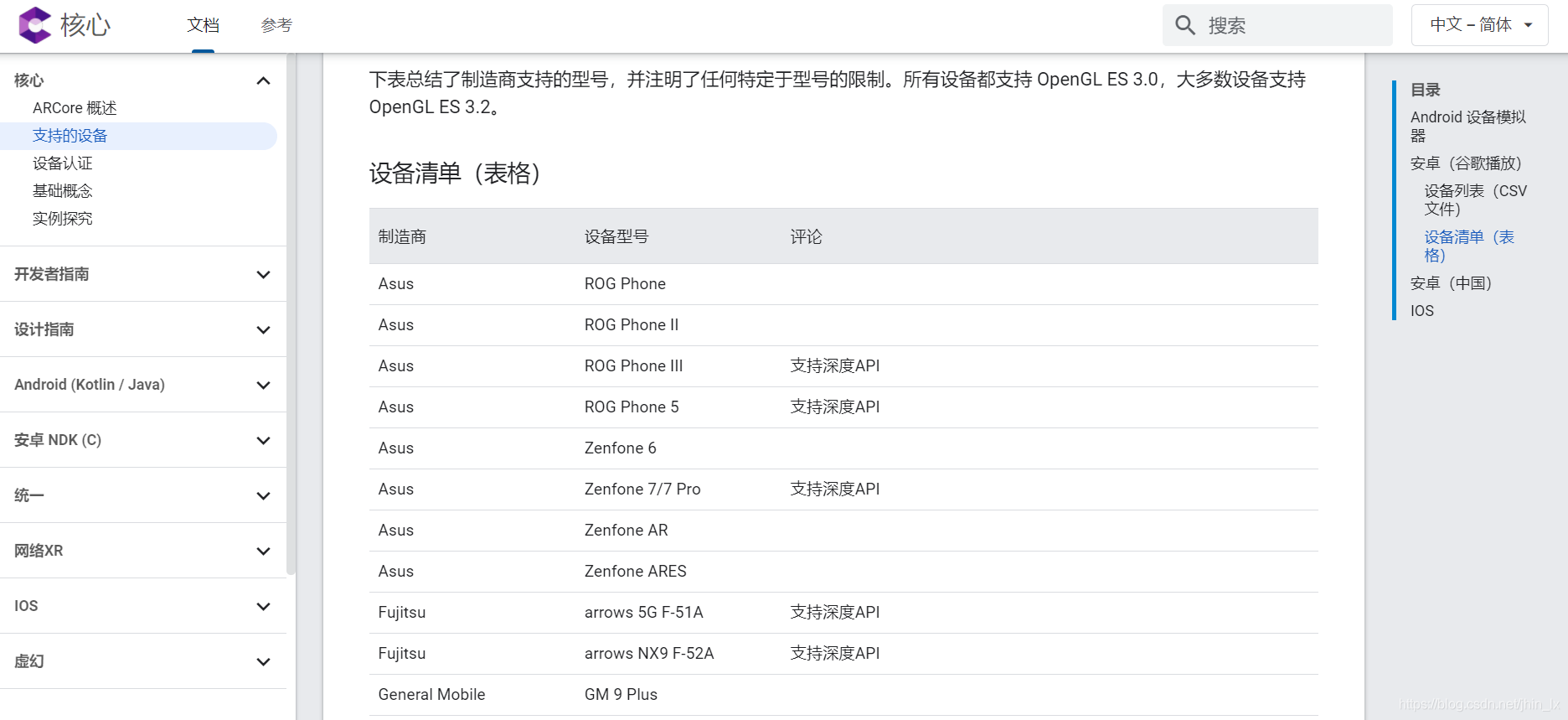Open 设备认证 sidebar item
The width and height of the screenshot is (1568, 720).
[63, 163]
